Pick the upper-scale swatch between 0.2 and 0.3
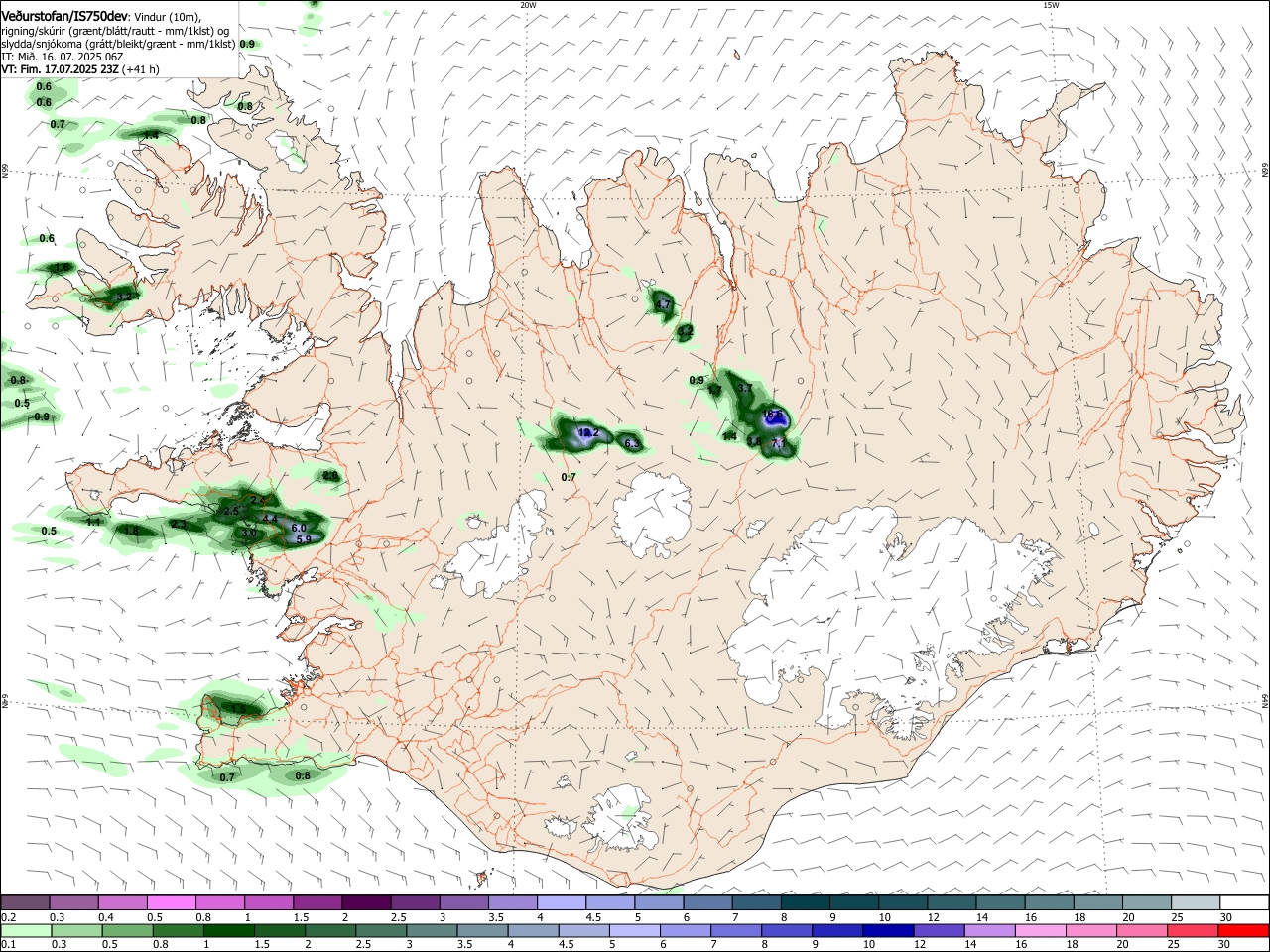Image resolution: width=1270 pixels, height=952 pixels. pyautogui.click(x=24, y=902)
